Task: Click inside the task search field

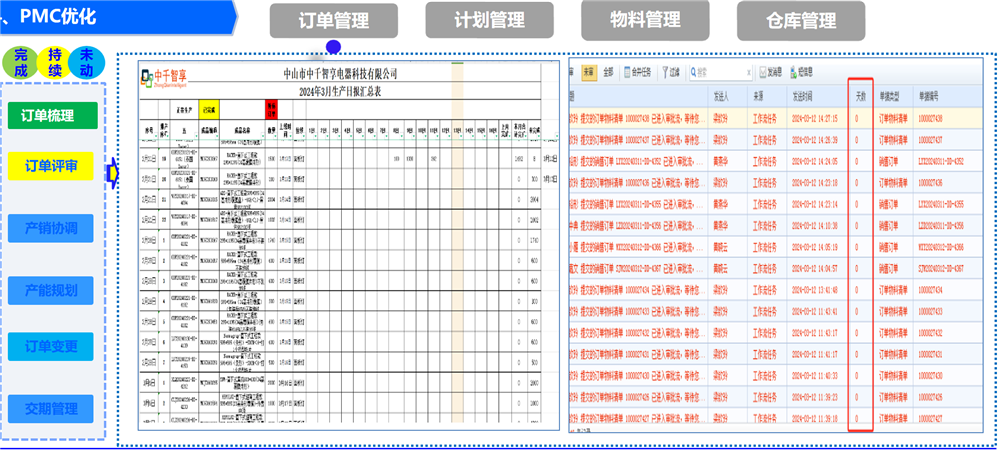Action: point(721,73)
